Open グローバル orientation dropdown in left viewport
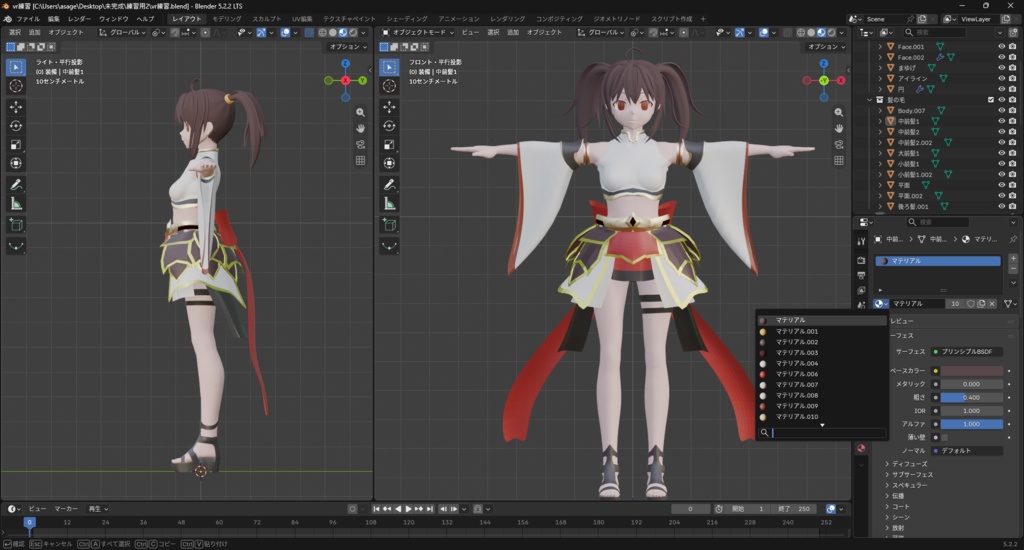Image resolution: width=1024 pixels, height=550 pixels. click(122, 32)
